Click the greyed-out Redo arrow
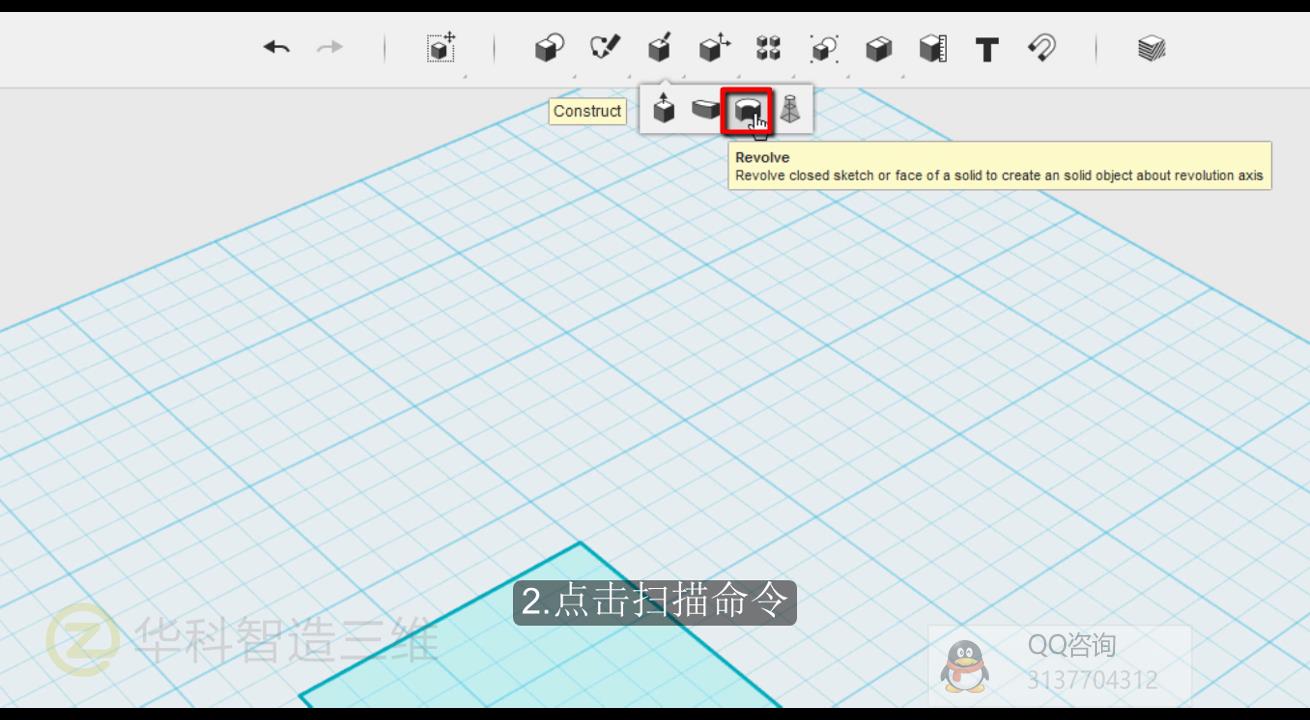 (330, 47)
